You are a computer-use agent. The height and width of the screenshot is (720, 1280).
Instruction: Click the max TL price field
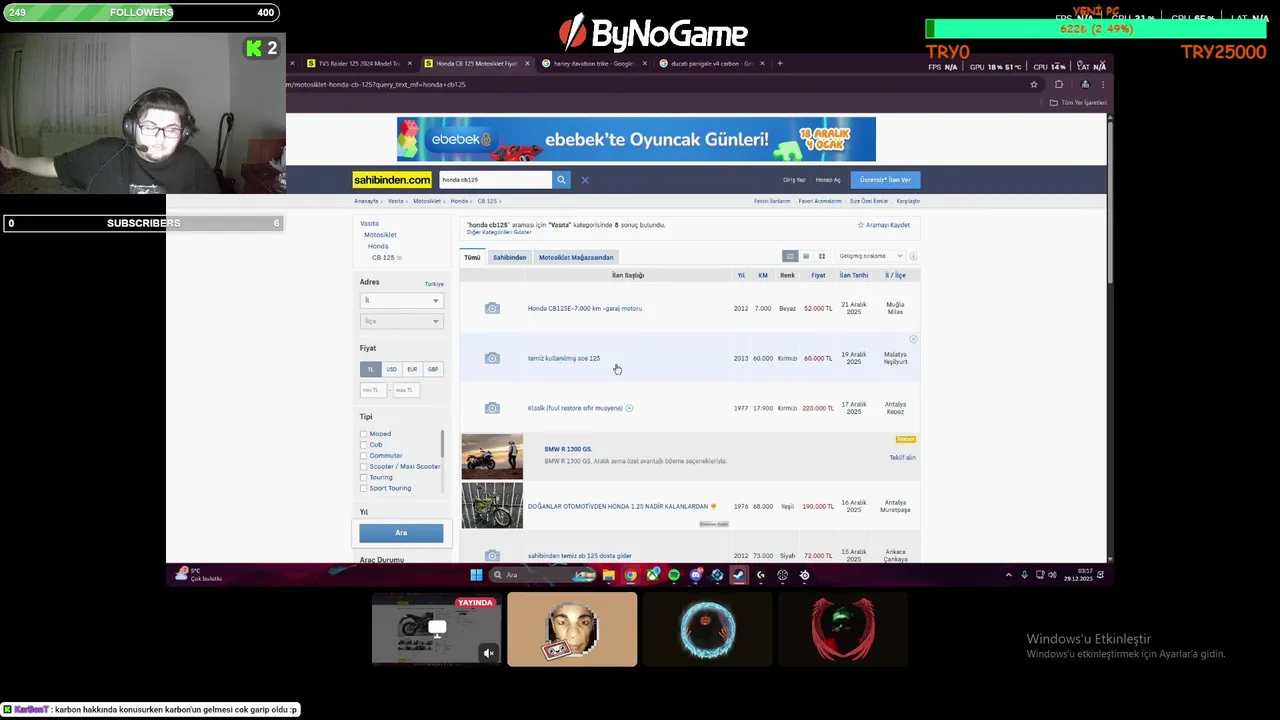tap(405, 390)
